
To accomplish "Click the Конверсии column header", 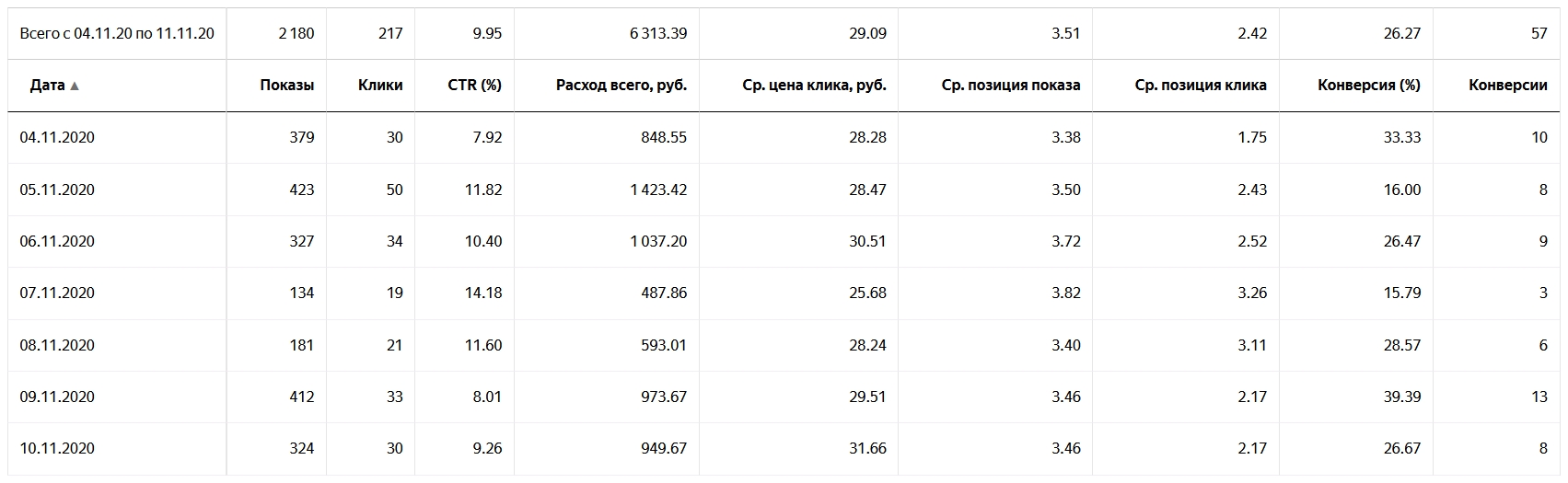I will coord(1507,85).
